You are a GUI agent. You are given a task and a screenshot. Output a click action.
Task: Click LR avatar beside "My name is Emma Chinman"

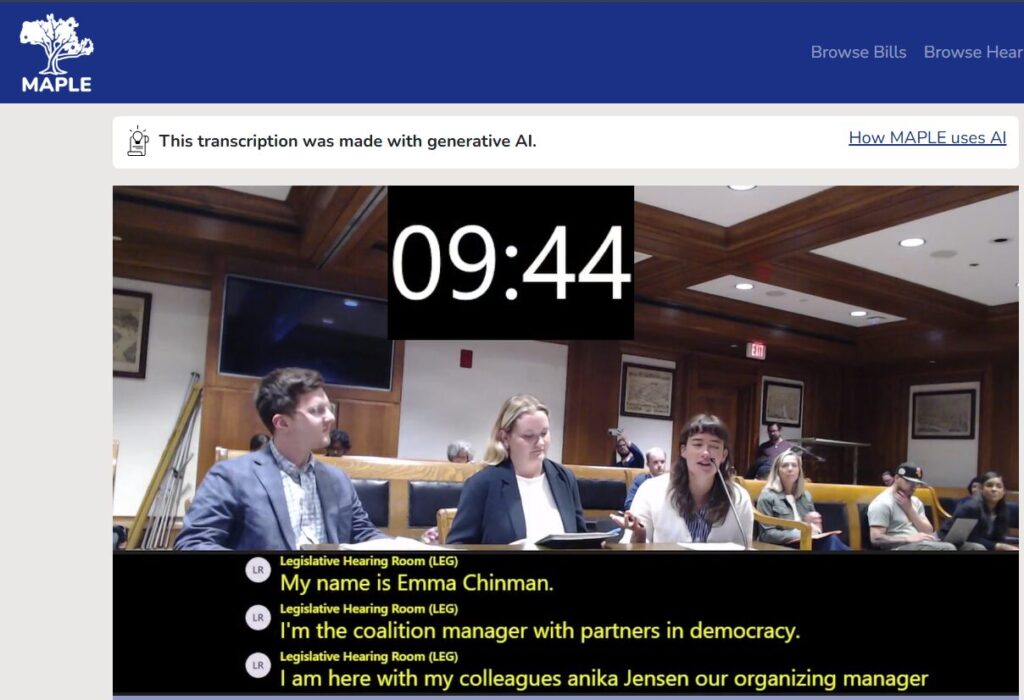click(258, 570)
